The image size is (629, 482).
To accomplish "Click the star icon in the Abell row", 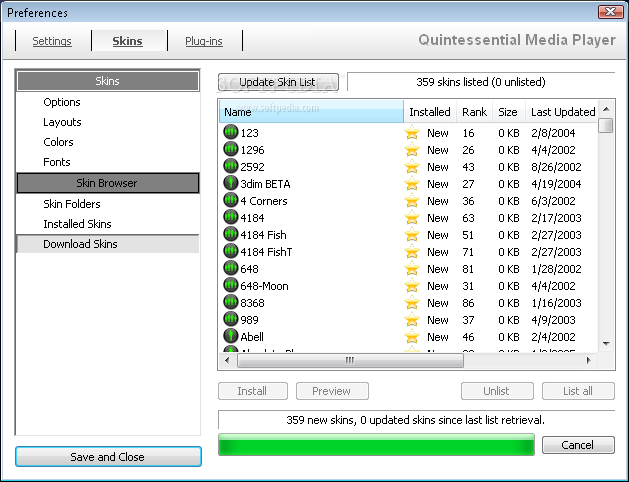I will [412, 337].
